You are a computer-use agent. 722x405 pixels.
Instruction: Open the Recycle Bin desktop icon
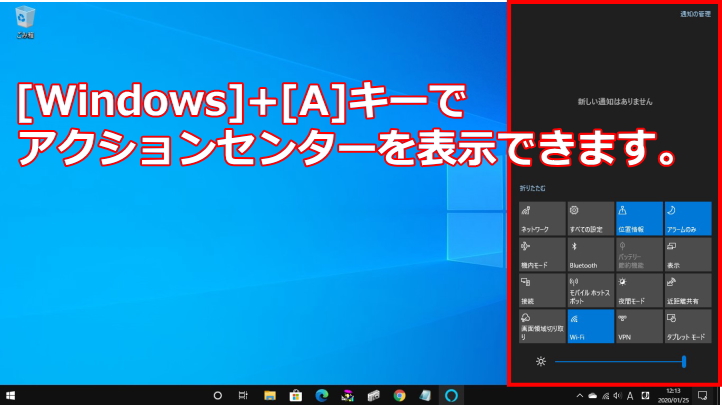tap(25, 20)
